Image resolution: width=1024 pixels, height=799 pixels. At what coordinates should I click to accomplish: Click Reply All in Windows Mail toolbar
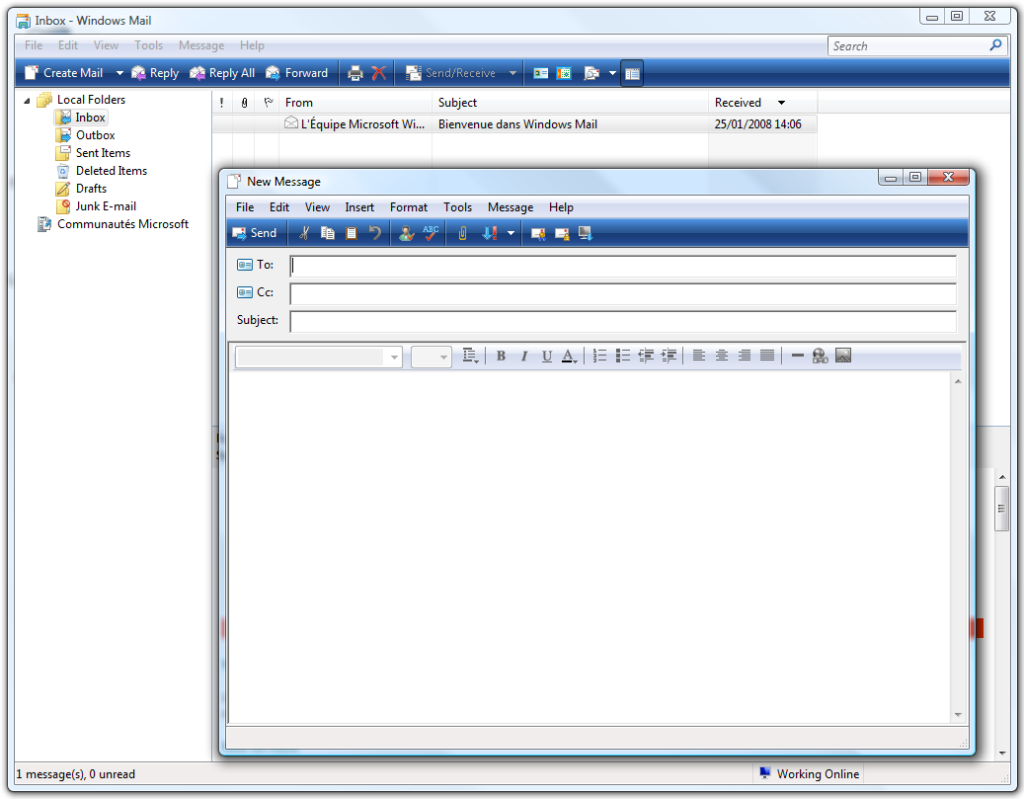[222, 73]
